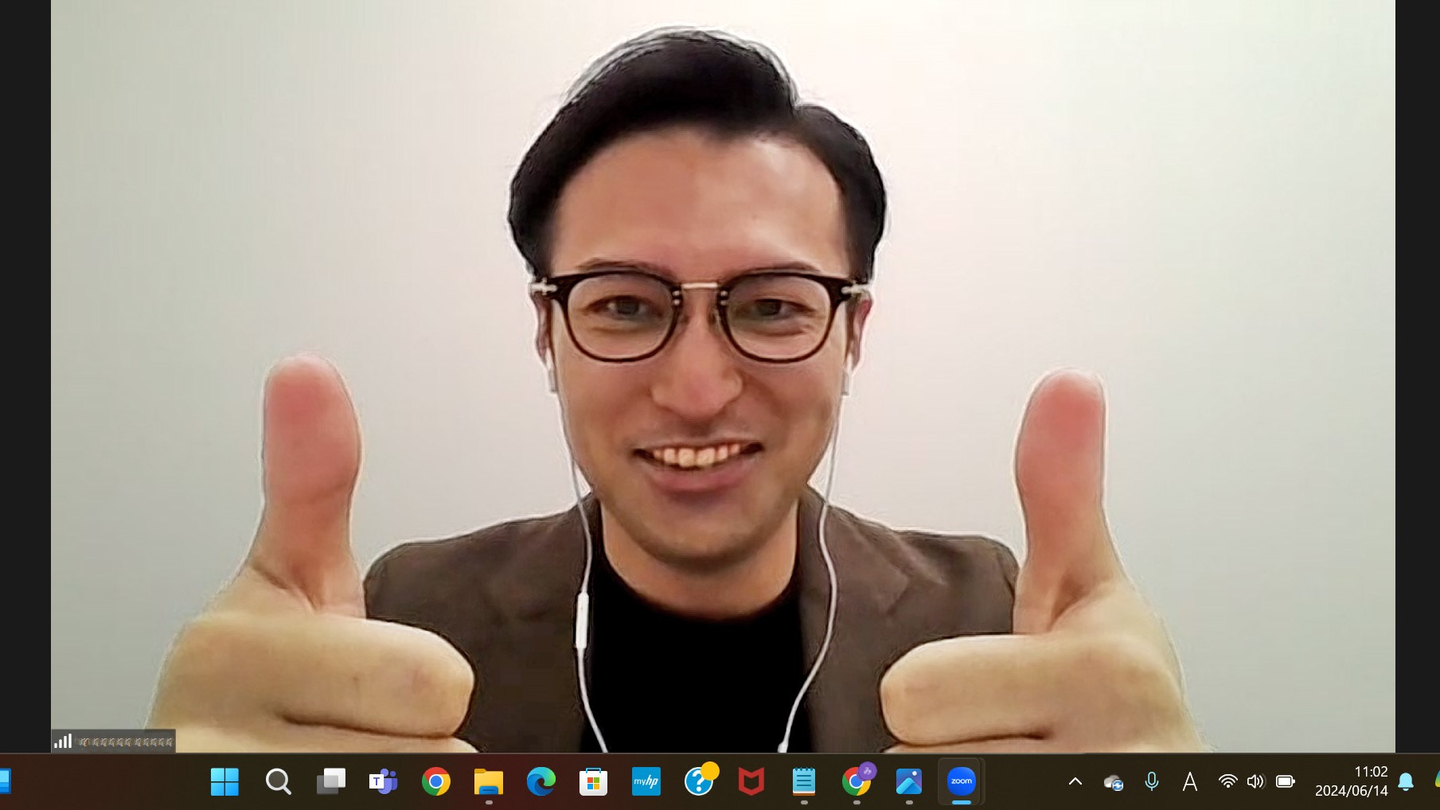Switch to the second Chrome profile window
The image size is (1440, 810).
(x=857, y=781)
